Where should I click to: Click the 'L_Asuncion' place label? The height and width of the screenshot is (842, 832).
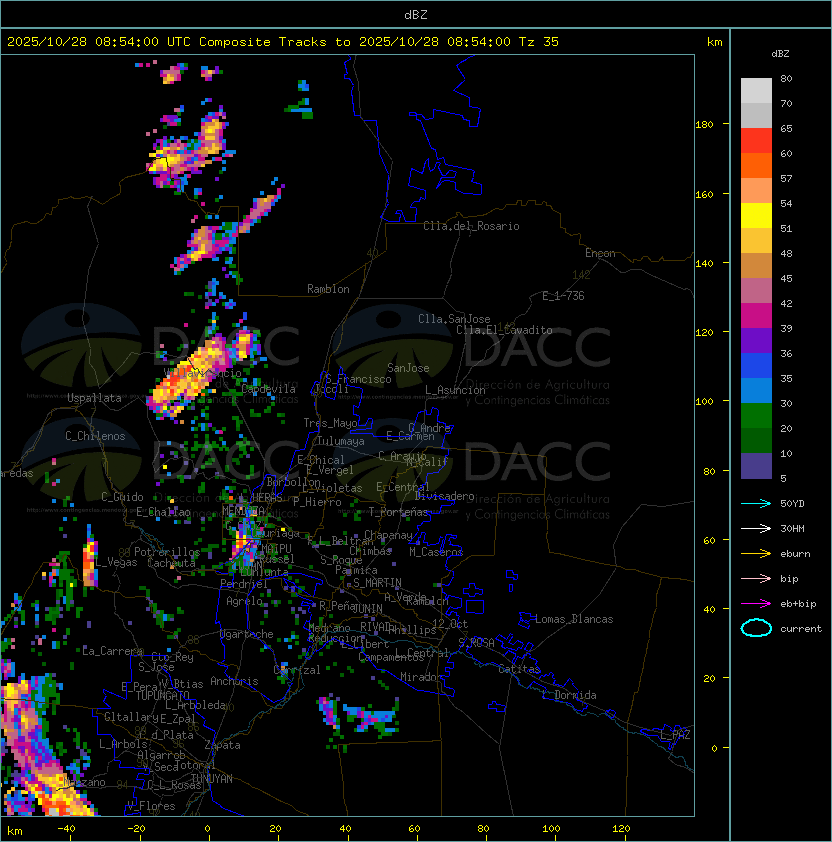455,390
